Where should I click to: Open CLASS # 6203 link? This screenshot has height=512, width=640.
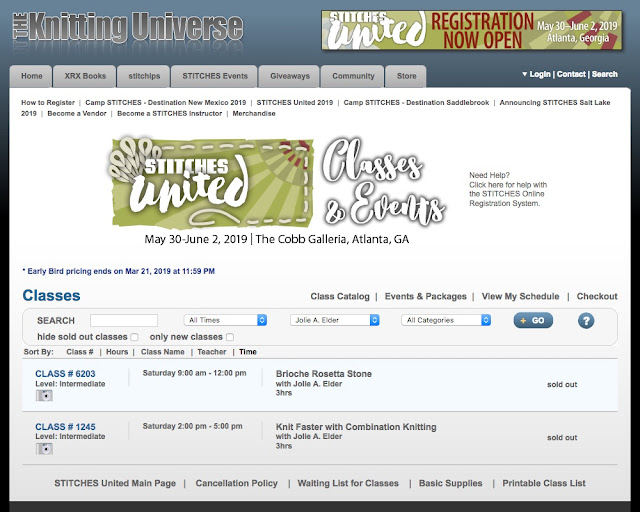(65, 374)
